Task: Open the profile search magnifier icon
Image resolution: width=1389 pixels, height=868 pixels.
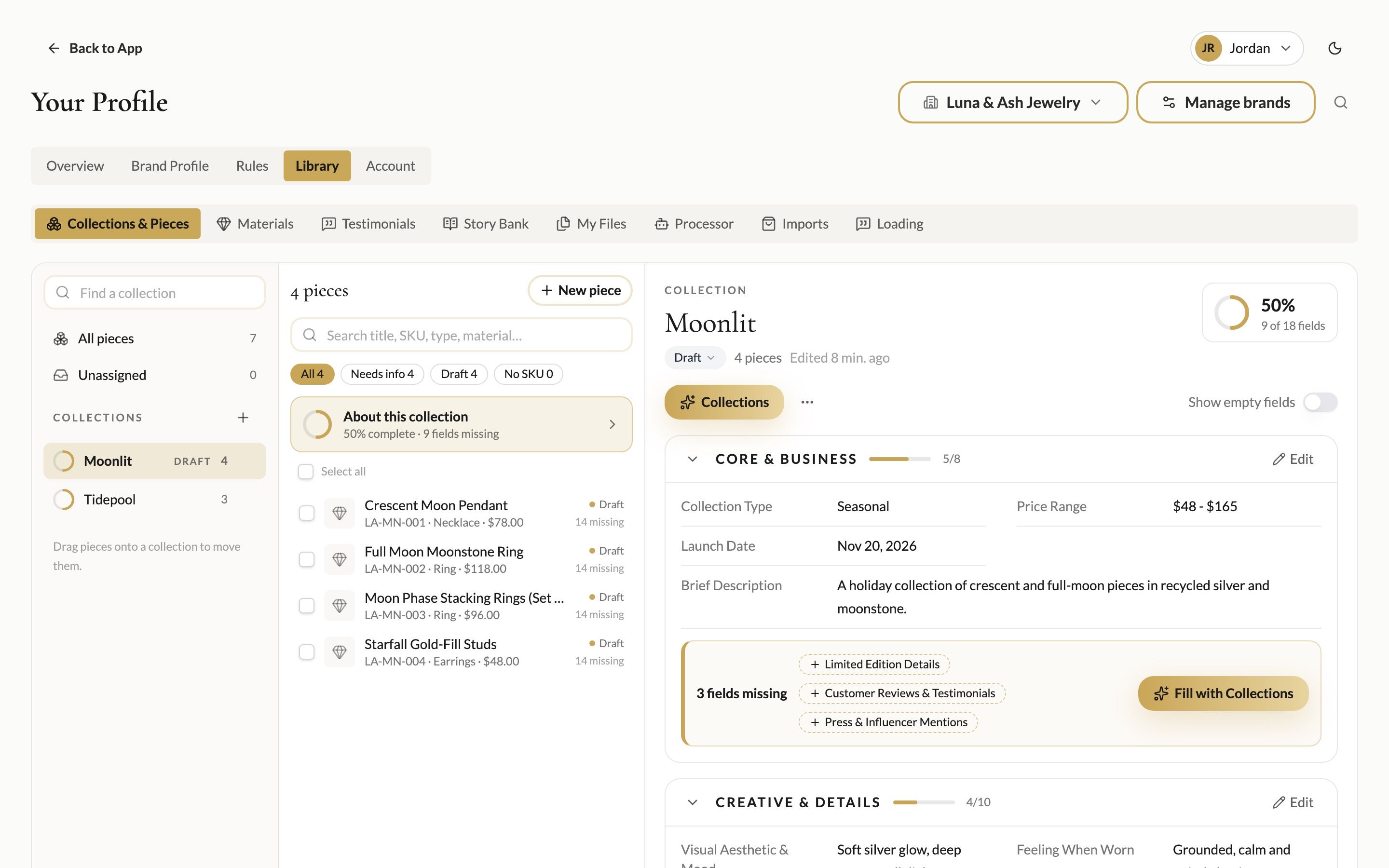Action: 1341,102
